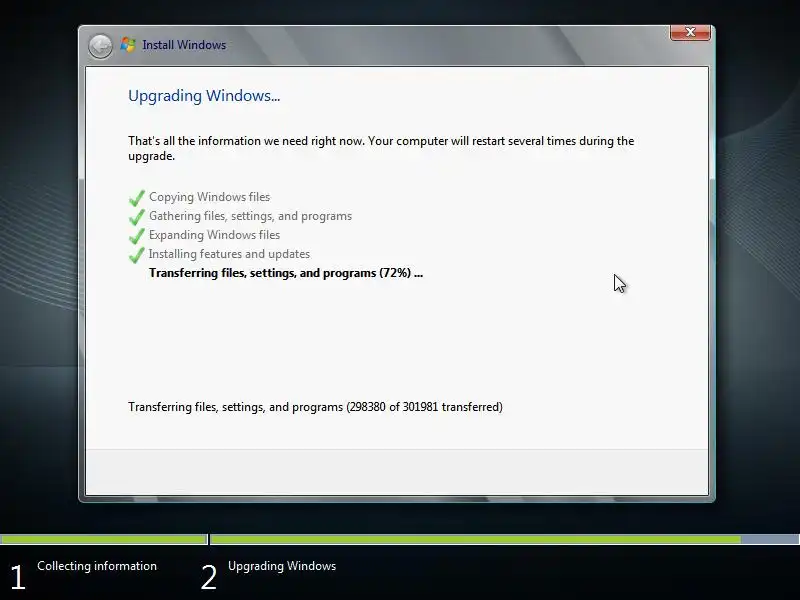This screenshot has width=800, height=600.
Task: Click the checkmark beside Copying Windows files
Action: pos(137,197)
